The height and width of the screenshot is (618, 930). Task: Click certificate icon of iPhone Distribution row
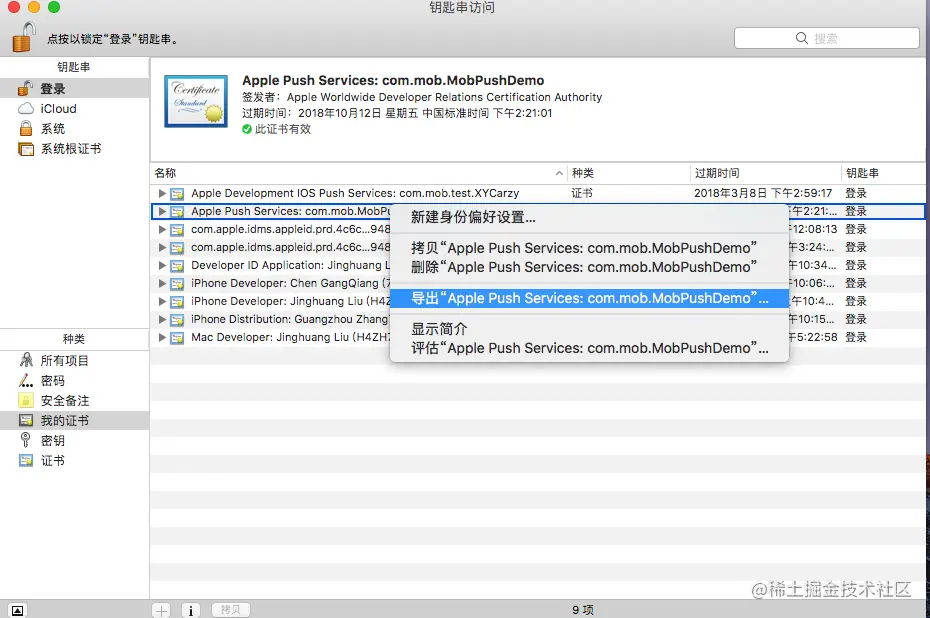point(177,320)
